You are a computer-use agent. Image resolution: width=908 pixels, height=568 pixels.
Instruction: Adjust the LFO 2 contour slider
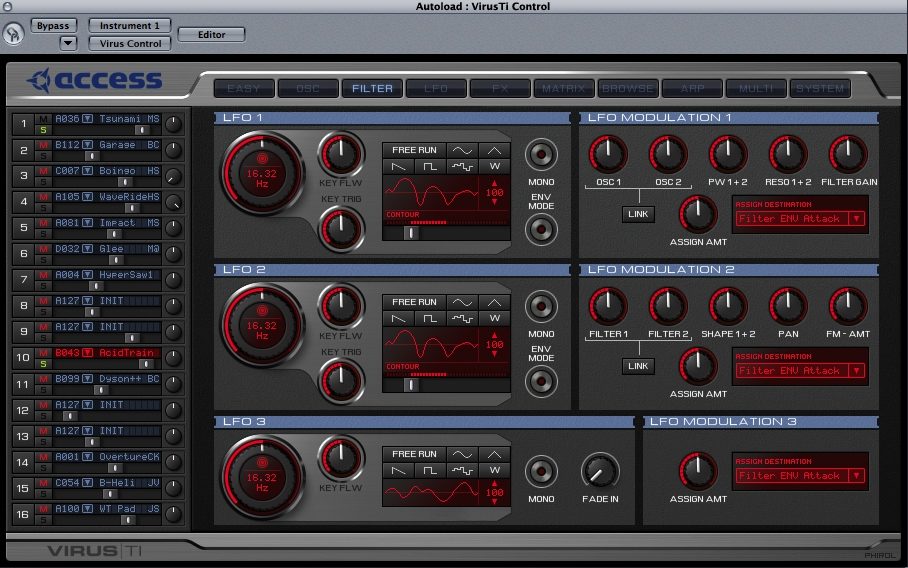coord(411,385)
